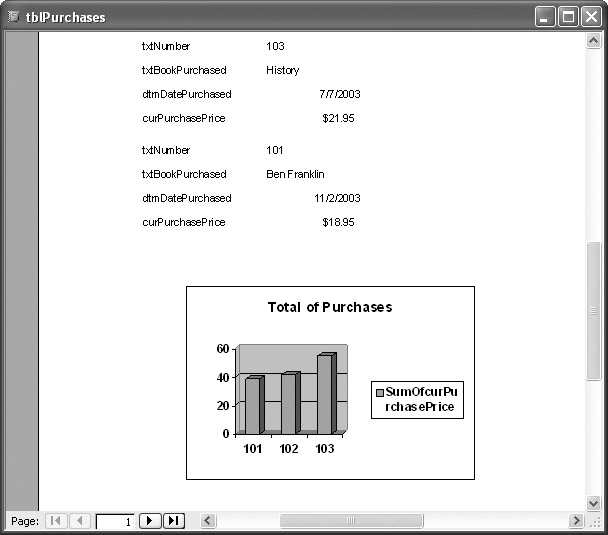Open the tblPurchases window control icon
The height and width of the screenshot is (535, 608).
click(14, 17)
